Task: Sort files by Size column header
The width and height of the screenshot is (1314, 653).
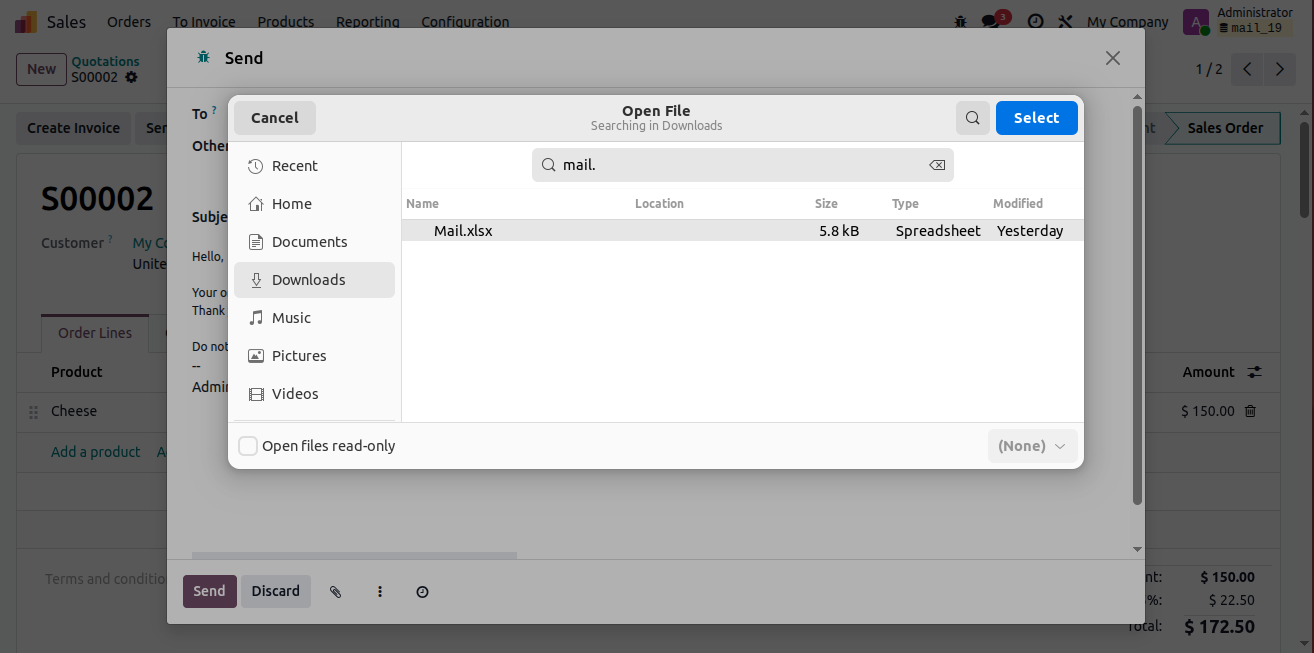Action: (x=826, y=203)
